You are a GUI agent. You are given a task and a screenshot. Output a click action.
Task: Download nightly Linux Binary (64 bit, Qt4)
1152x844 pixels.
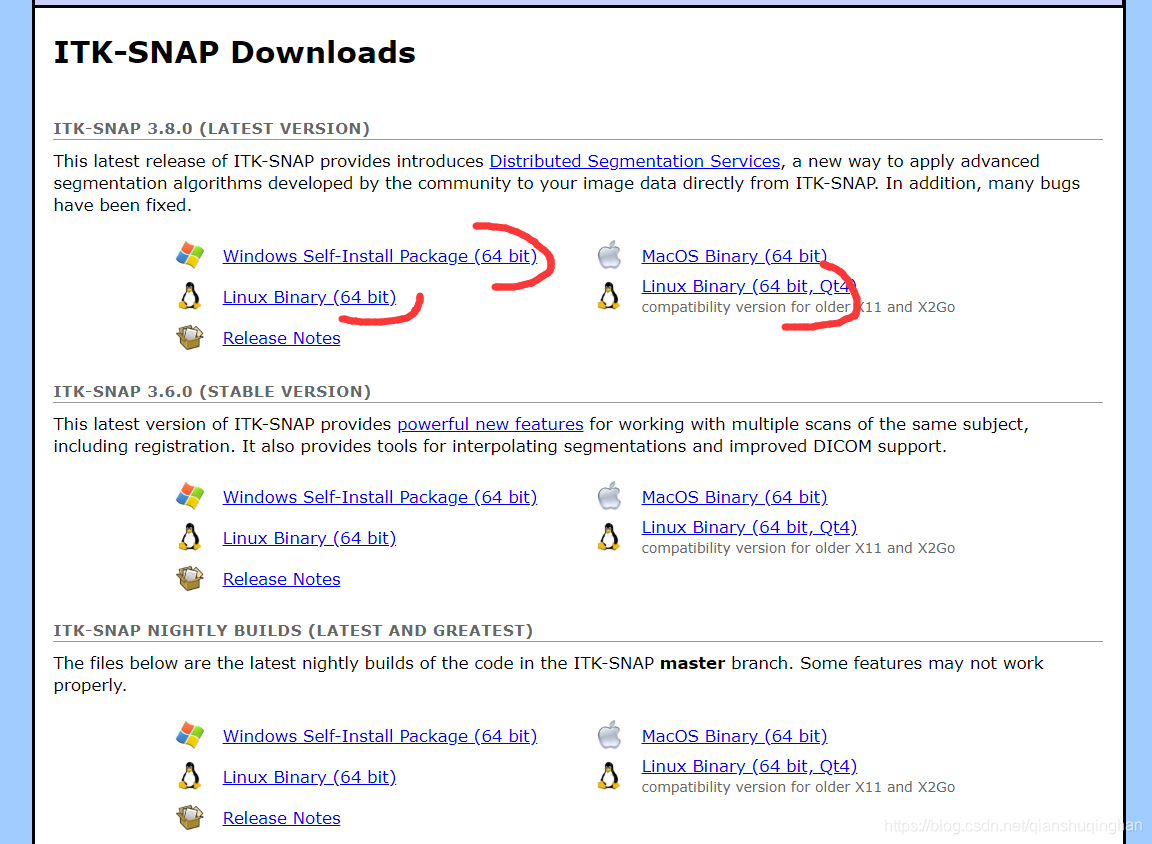click(749, 765)
